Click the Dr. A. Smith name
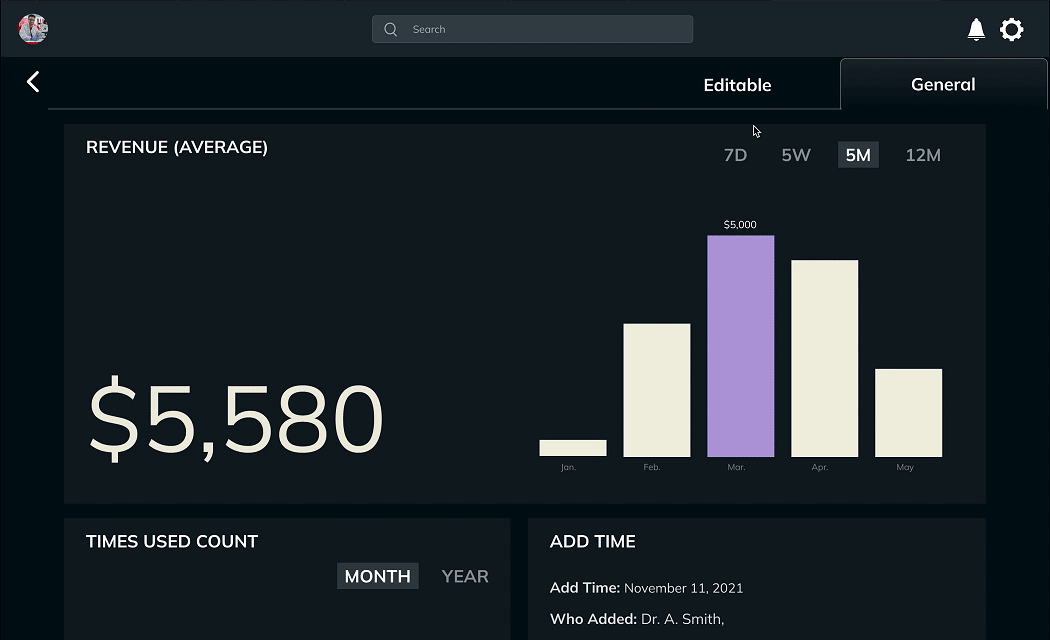The height and width of the screenshot is (640, 1050). 682,619
